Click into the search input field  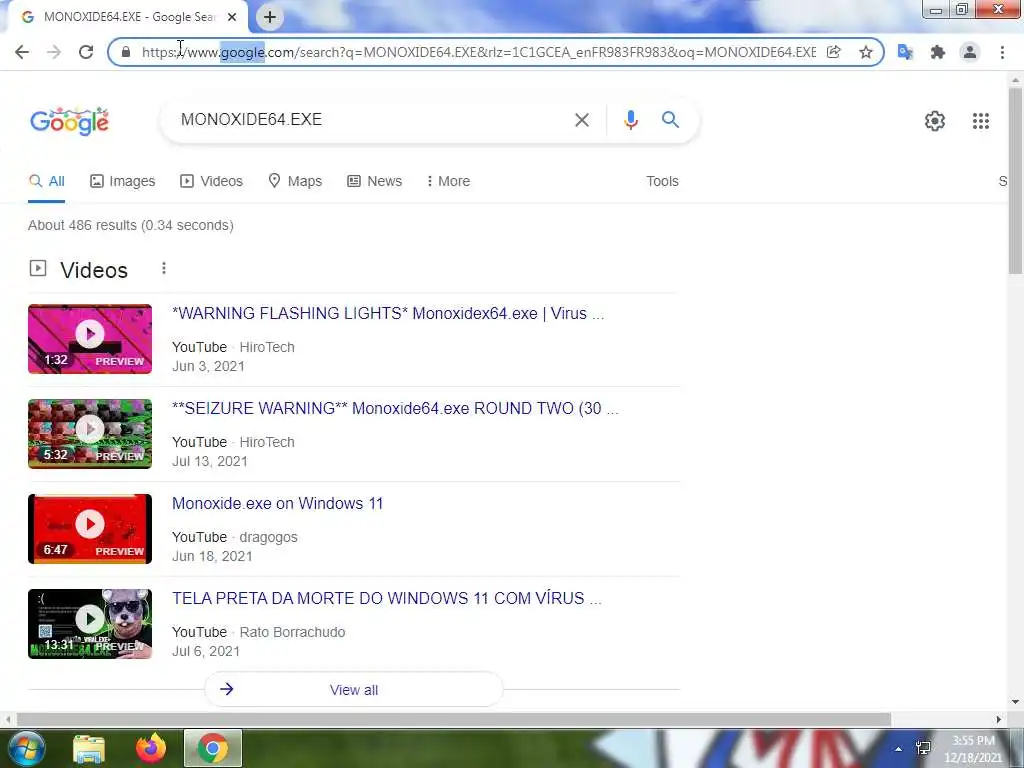pos(372,120)
